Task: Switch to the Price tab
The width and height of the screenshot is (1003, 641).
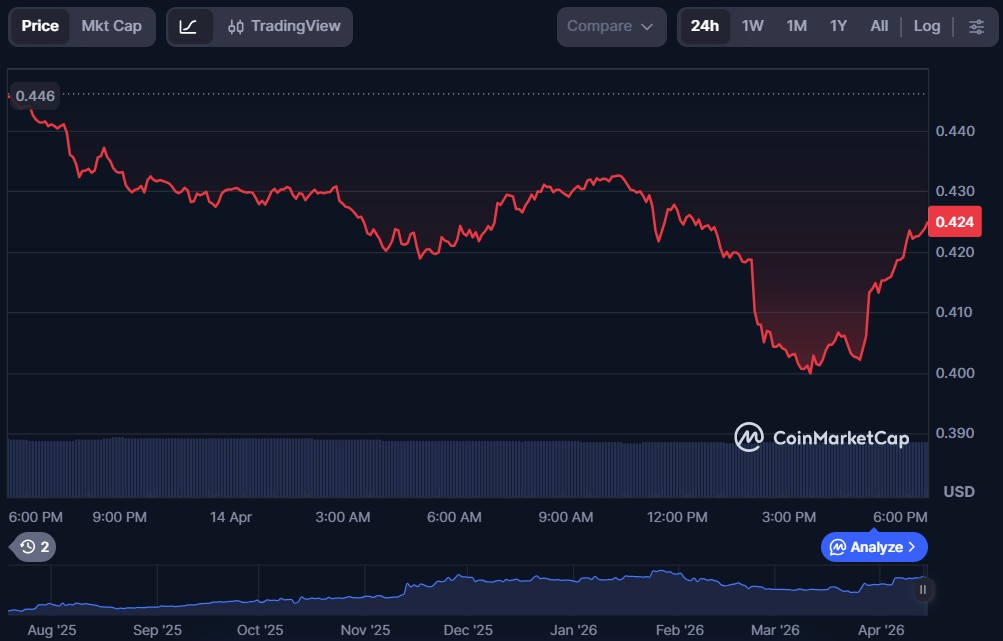Action: pyautogui.click(x=40, y=27)
